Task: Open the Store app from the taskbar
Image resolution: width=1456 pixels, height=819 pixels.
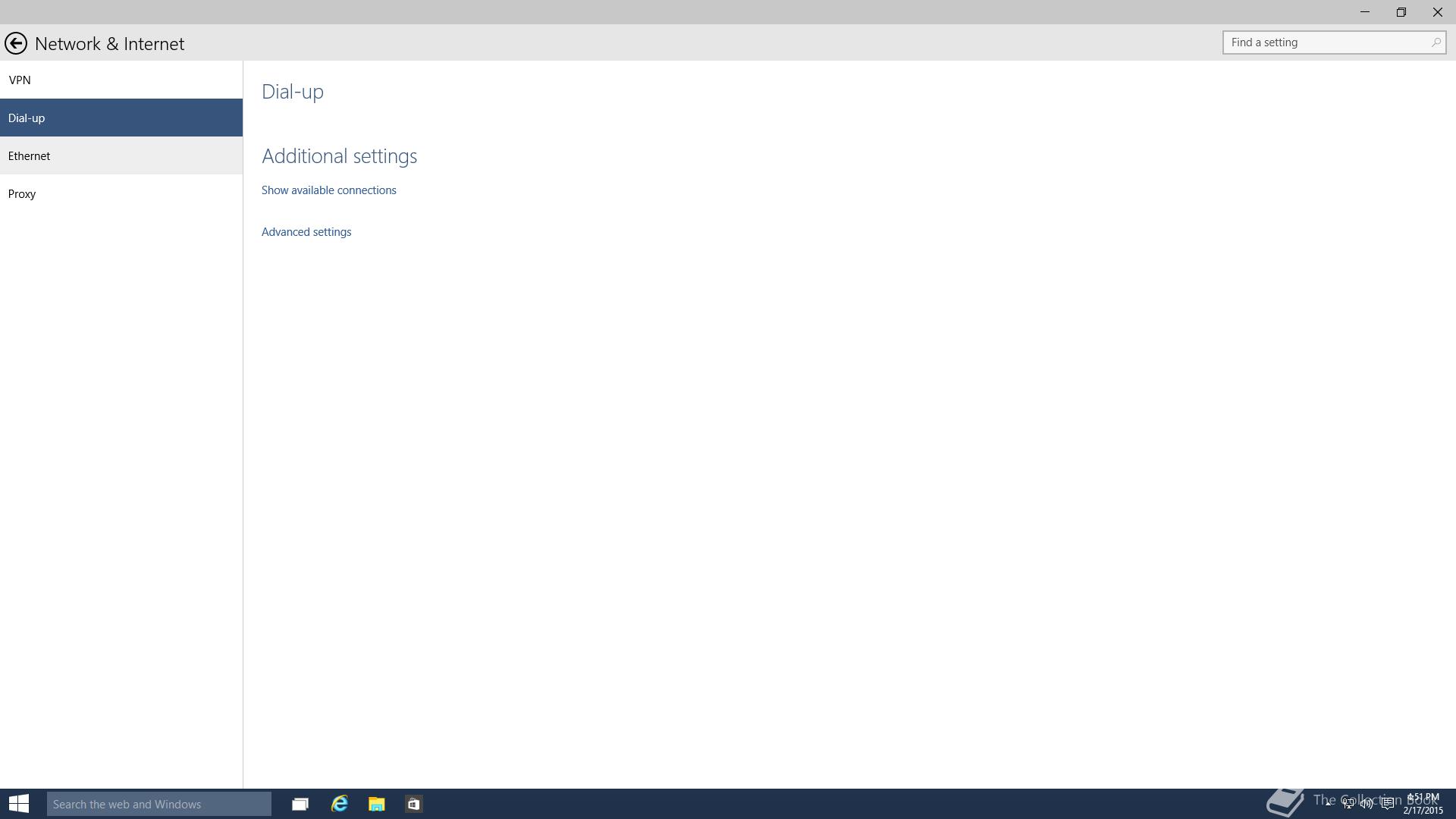Action: pos(413,804)
